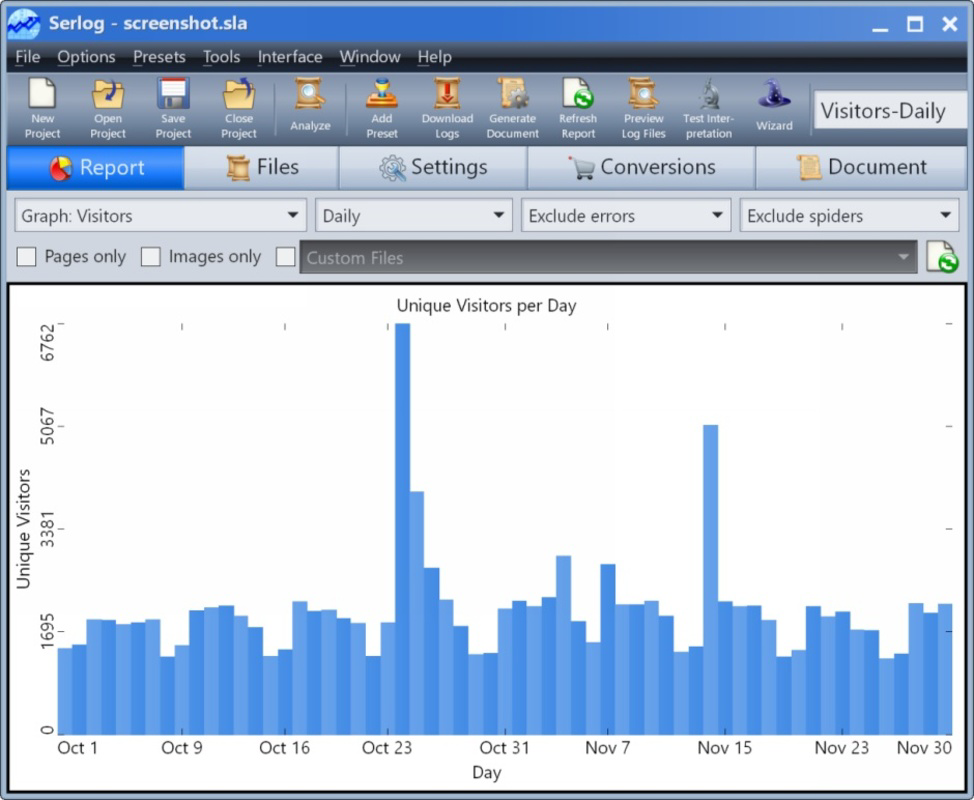Image resolution: width=974 pixels, height=800 pixels.
Task: Expand the Custom Files combo box
Action: (608, 257)
